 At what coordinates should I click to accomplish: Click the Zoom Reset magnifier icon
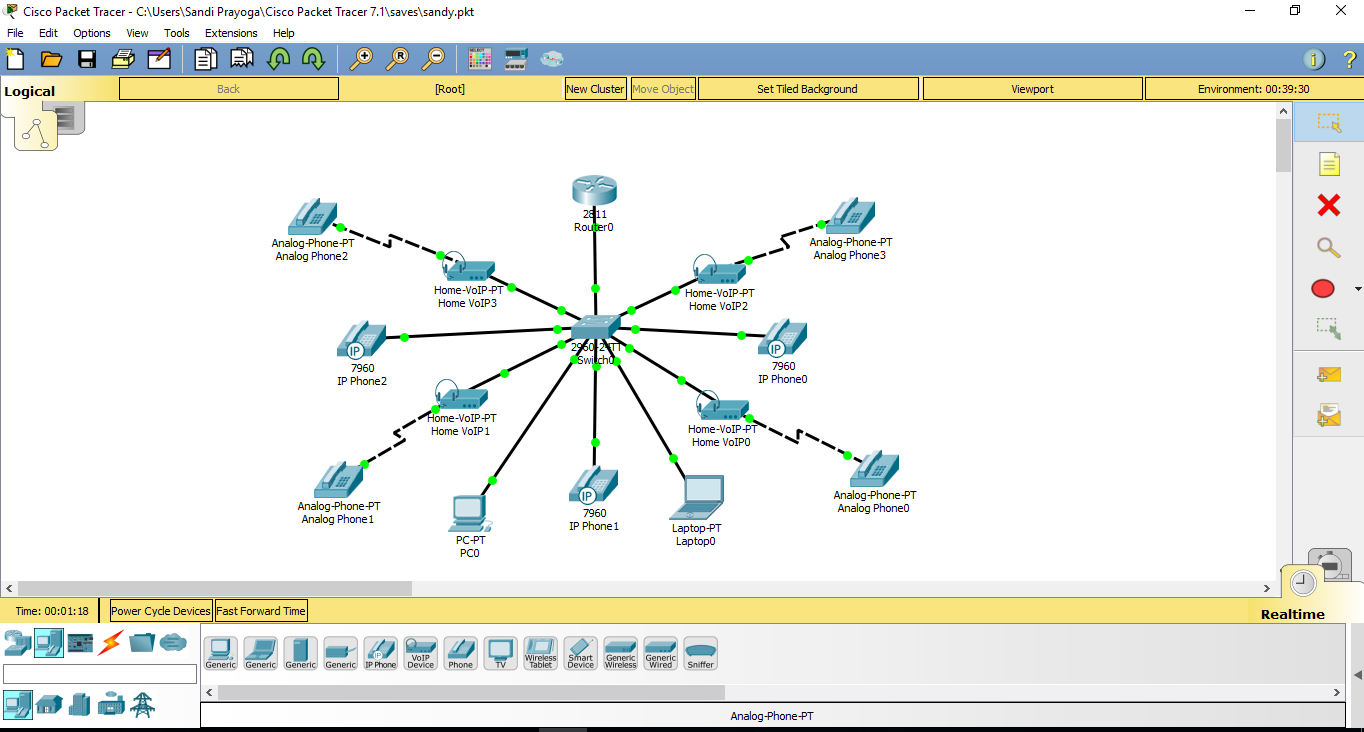(x=397, y=59)
